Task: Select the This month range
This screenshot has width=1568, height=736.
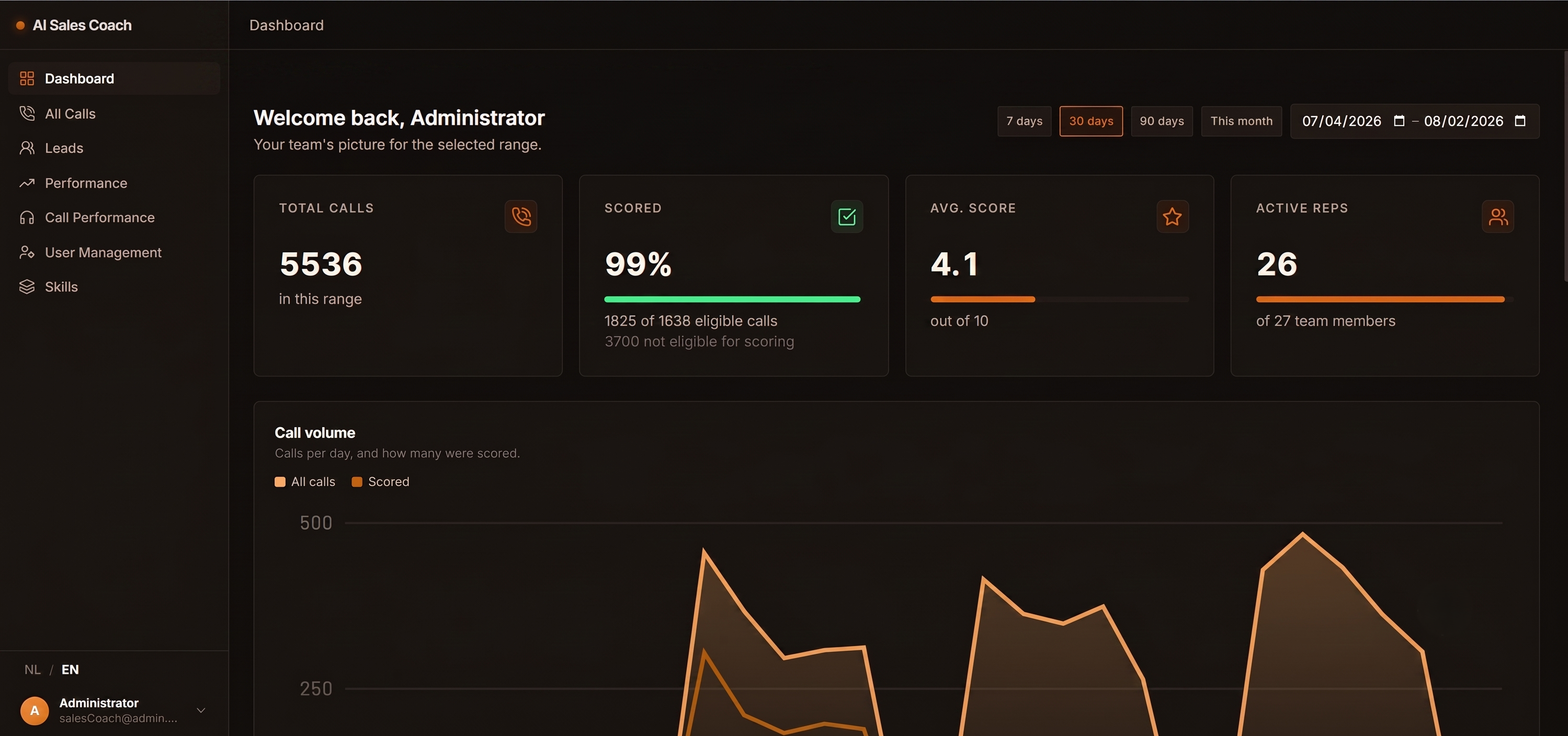Action: pyautogui.click(x=1241, y=121)
